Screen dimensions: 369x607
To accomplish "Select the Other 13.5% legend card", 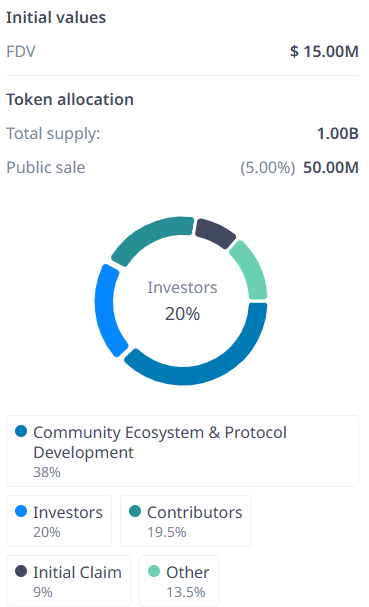I will pos(179,581).
